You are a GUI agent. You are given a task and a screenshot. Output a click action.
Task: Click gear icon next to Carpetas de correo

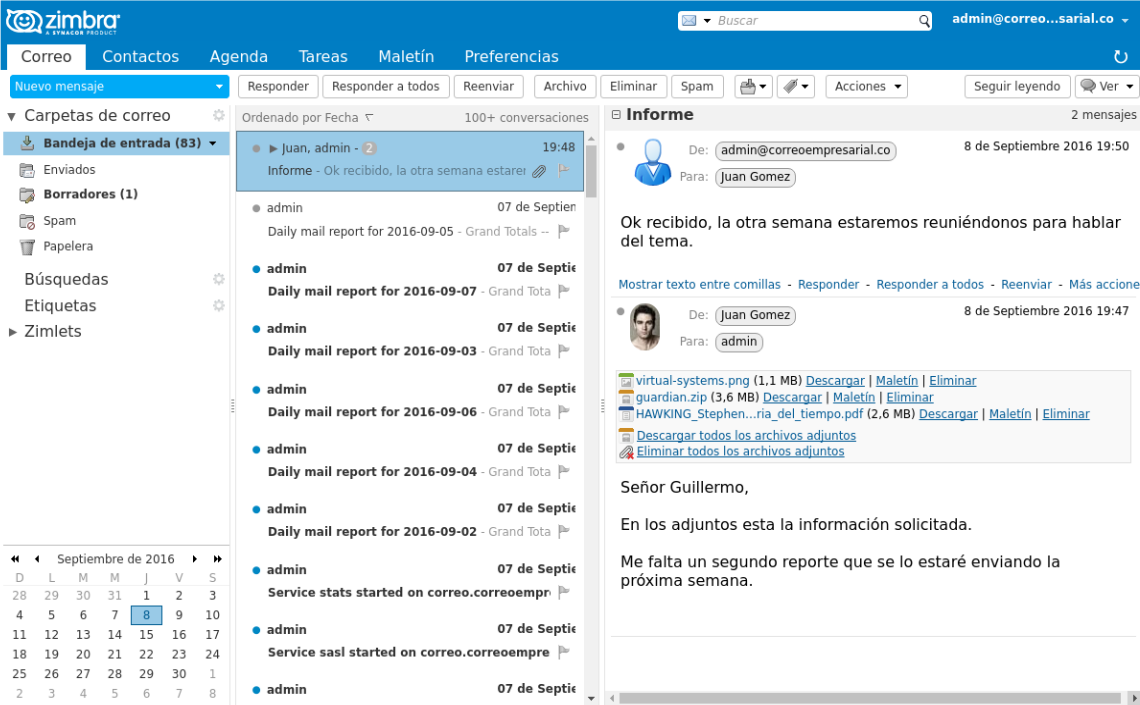(x=219, y=116)
